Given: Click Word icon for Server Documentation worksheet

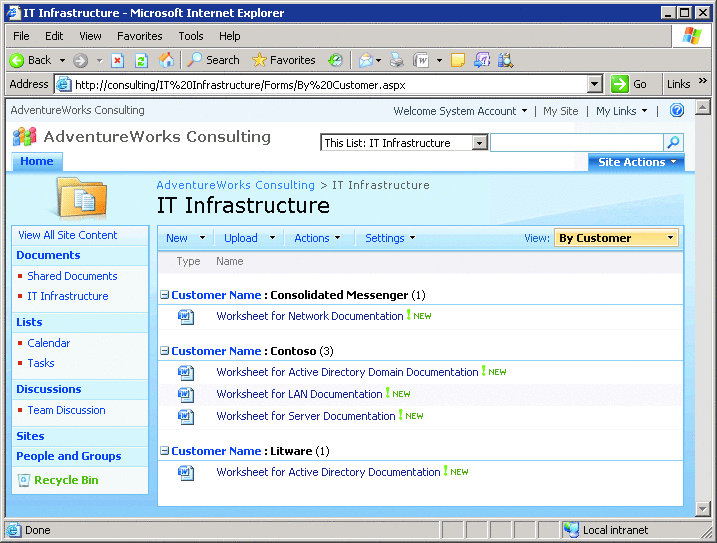Looking at the screenshot, I should (x=186, y=416).
